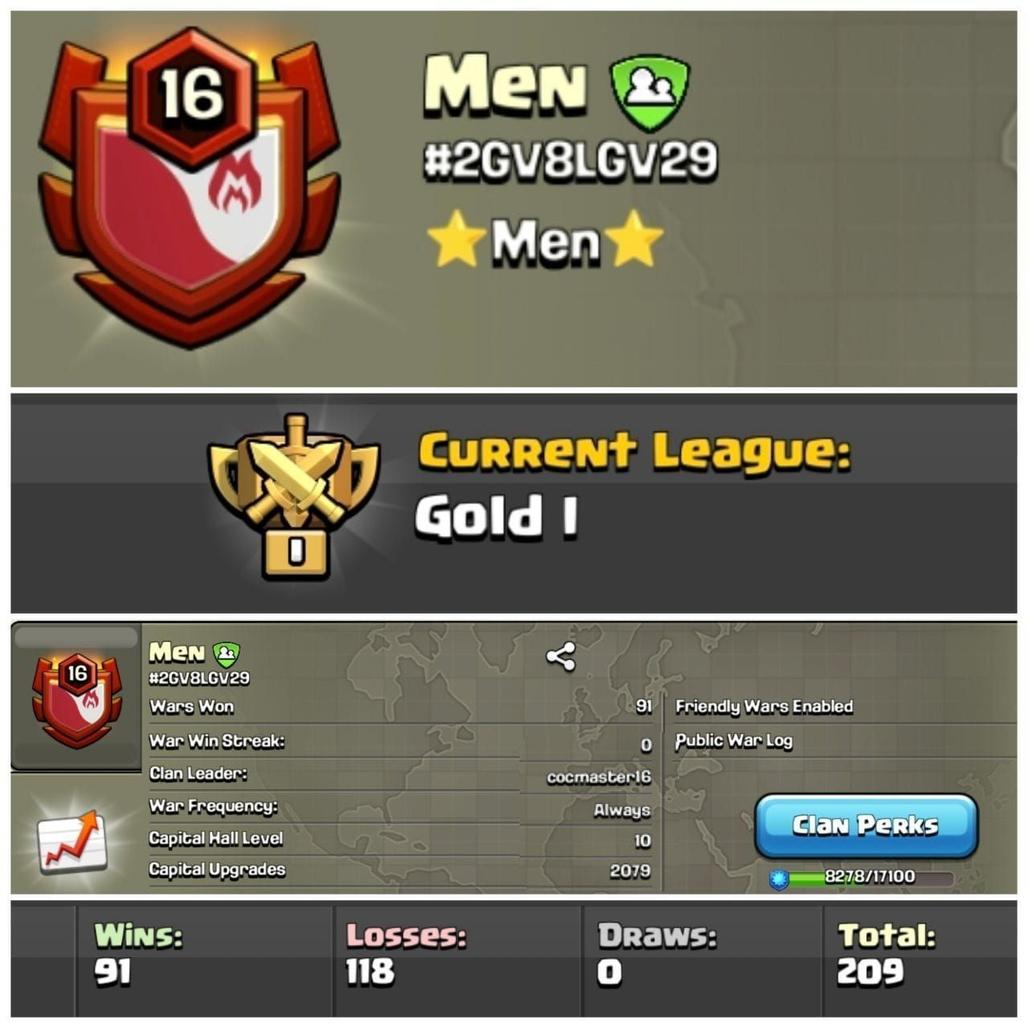
Task: Click the small clan badge thumbnail
Action: point(77,700)
